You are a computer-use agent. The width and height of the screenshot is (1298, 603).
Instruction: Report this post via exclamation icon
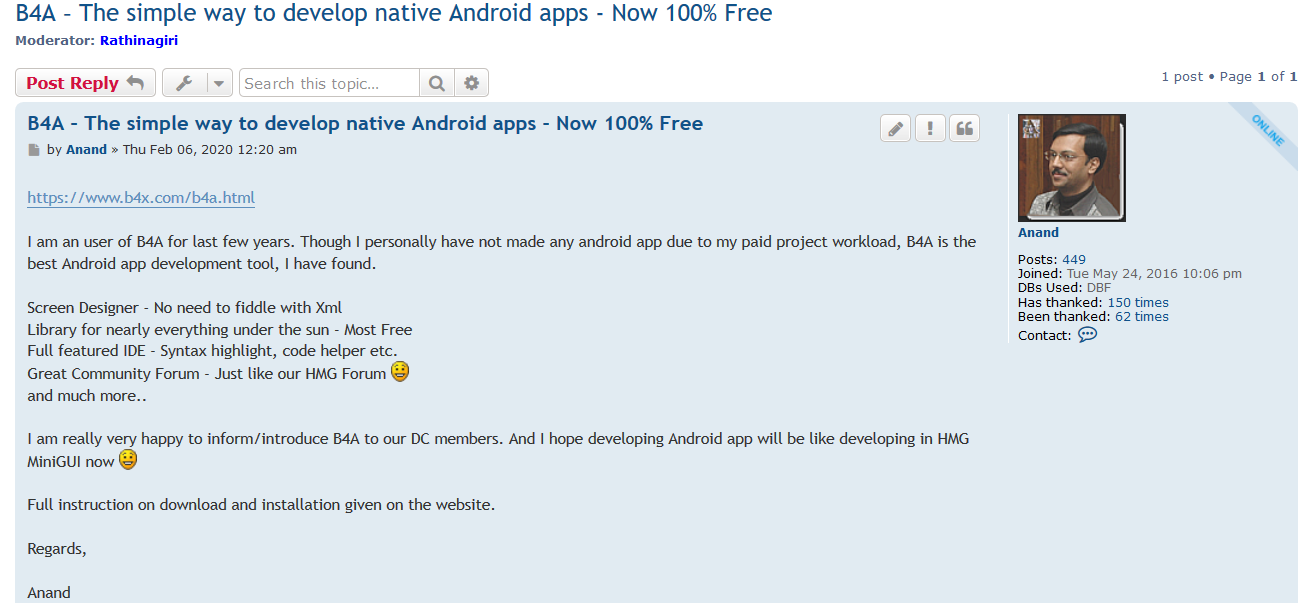(930, 128)
